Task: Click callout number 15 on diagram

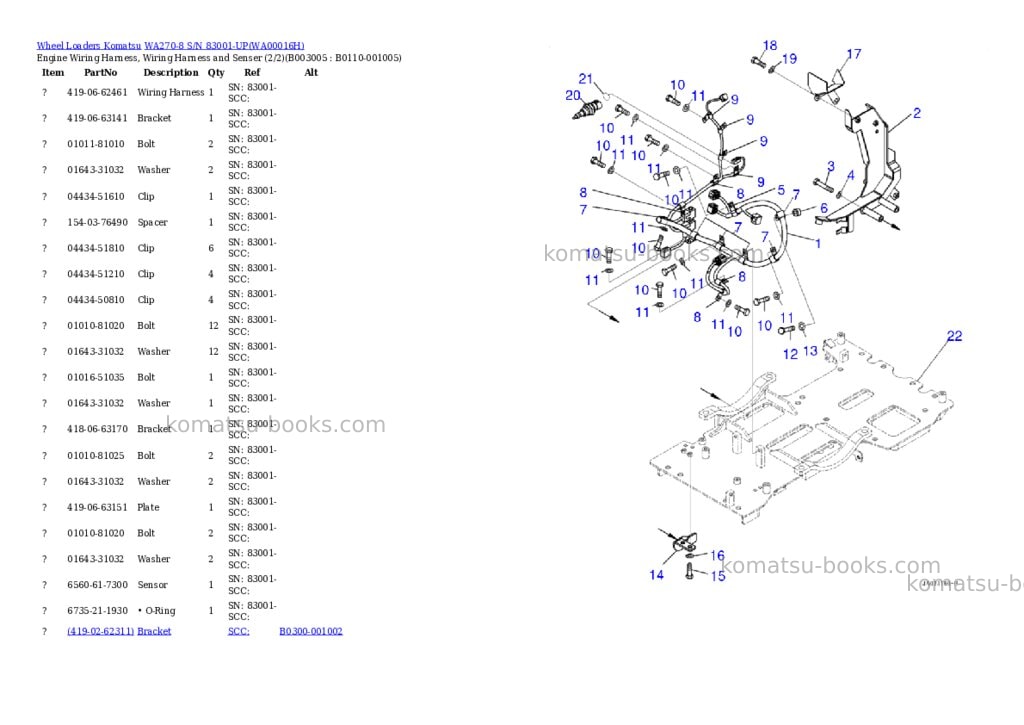Action: pos(718,576)
